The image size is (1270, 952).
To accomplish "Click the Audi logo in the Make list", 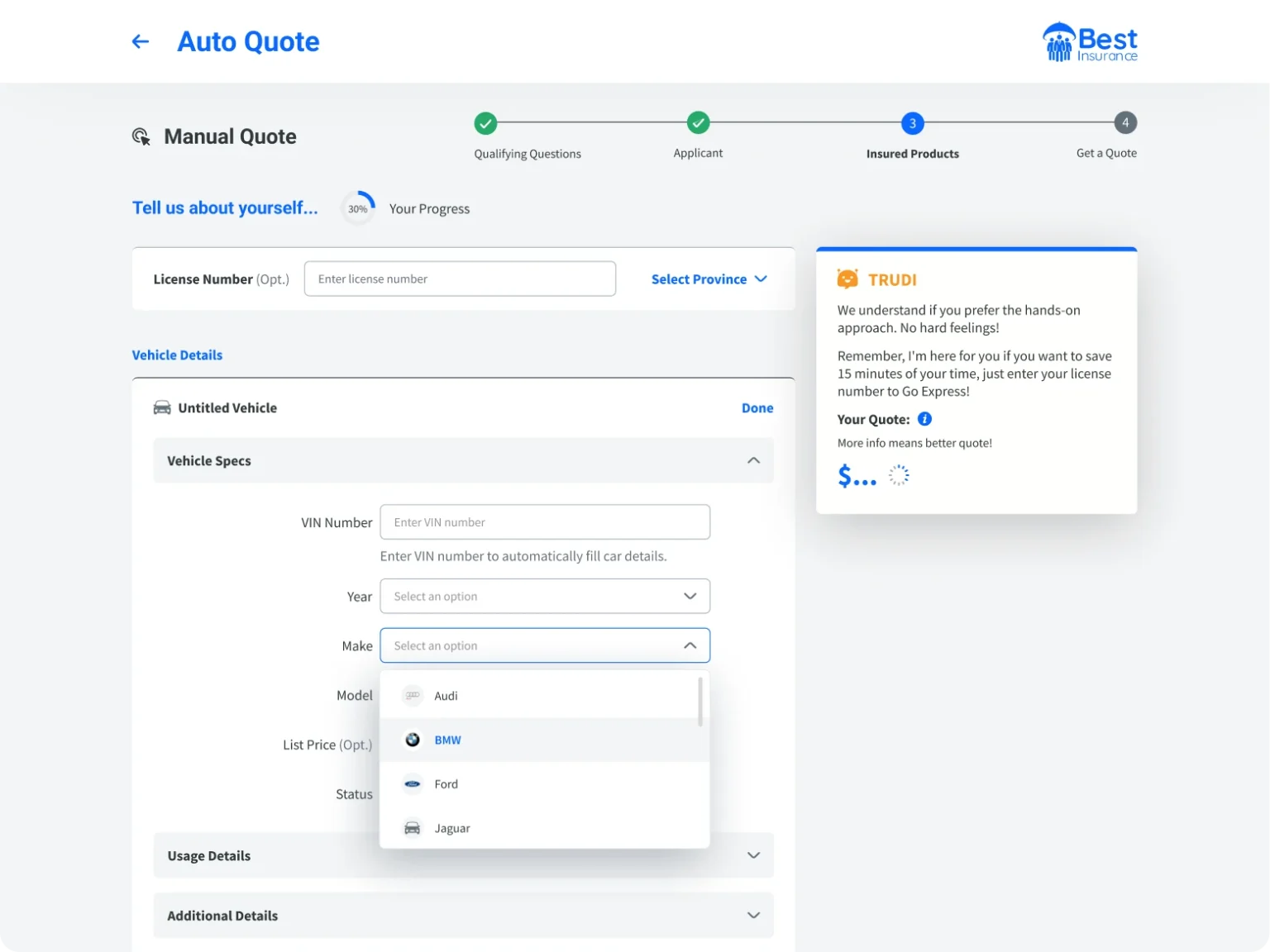I will (x=413, y=696).
